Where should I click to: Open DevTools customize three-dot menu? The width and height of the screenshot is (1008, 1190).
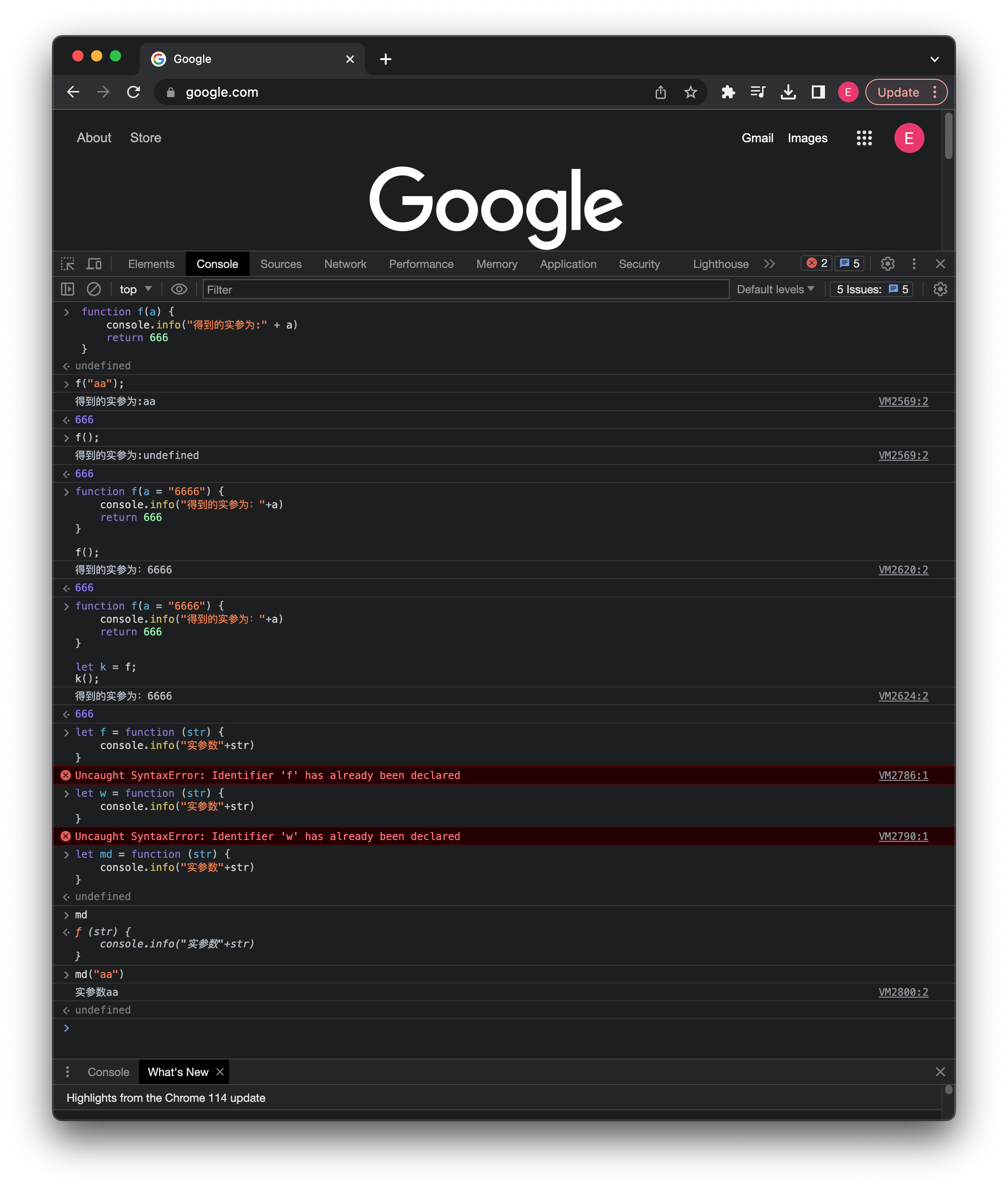point(914,263)
